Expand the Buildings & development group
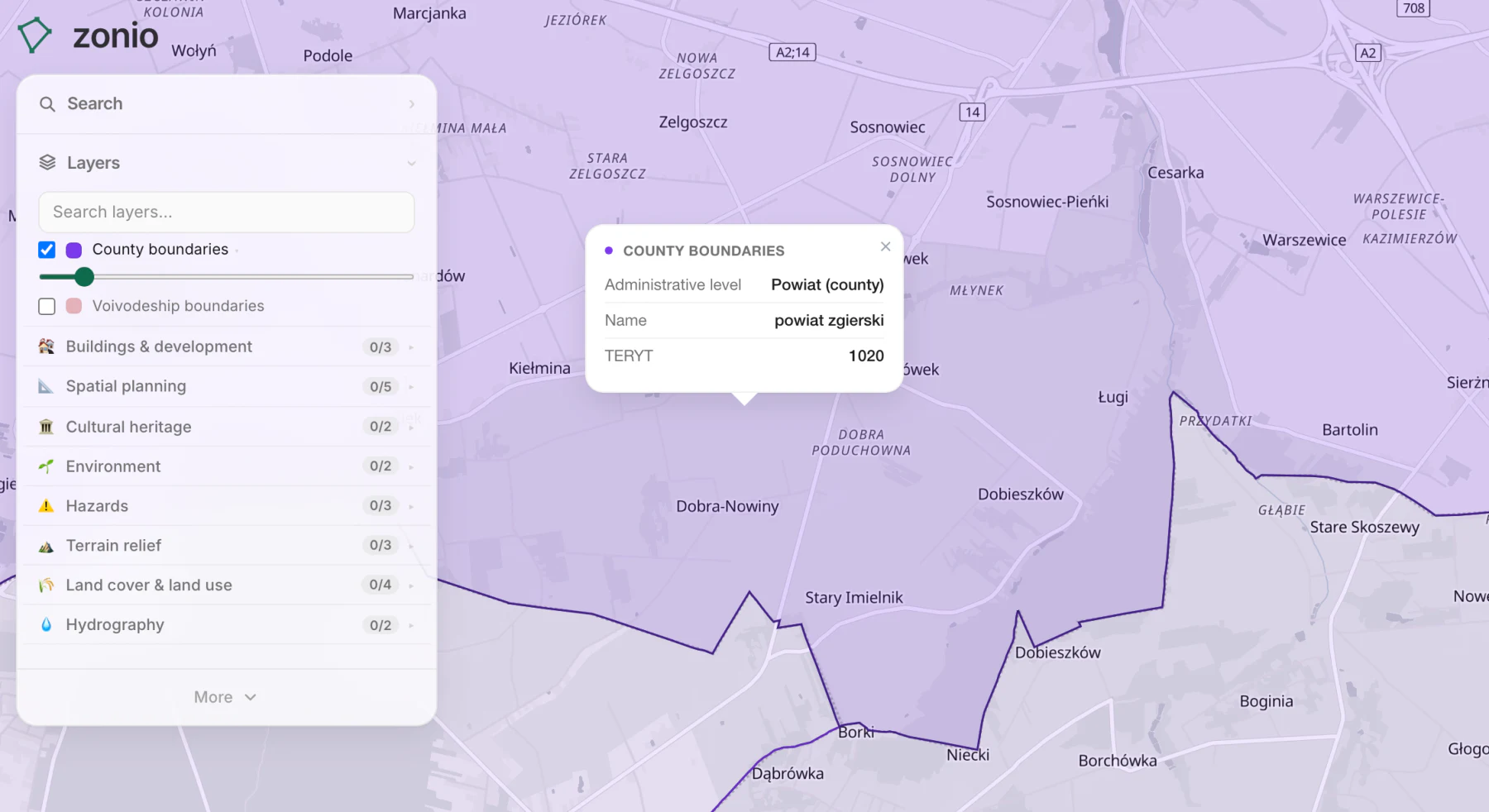The height and width of the screenshot is (812, 1489). (x=411, y=347)
